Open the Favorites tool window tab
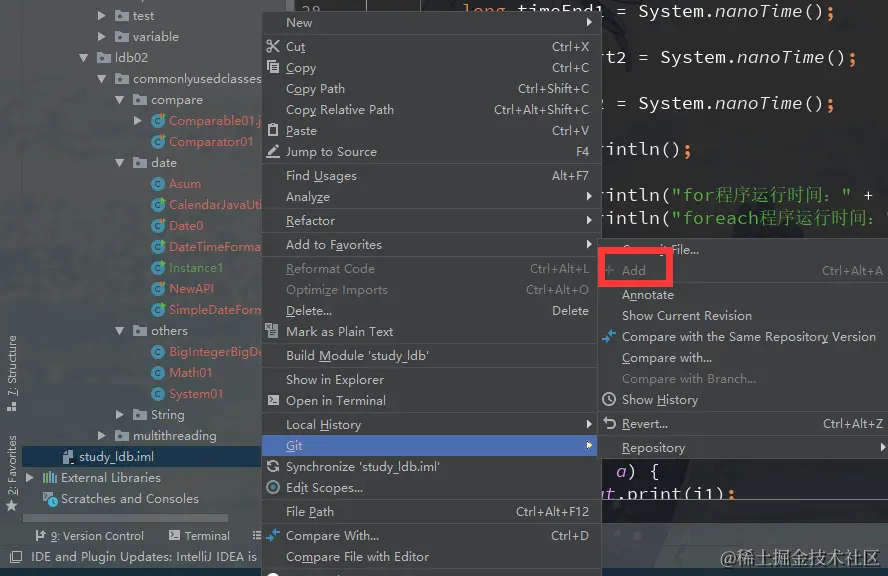This screenshot has width=888, height=576. (x=11, y=472)
